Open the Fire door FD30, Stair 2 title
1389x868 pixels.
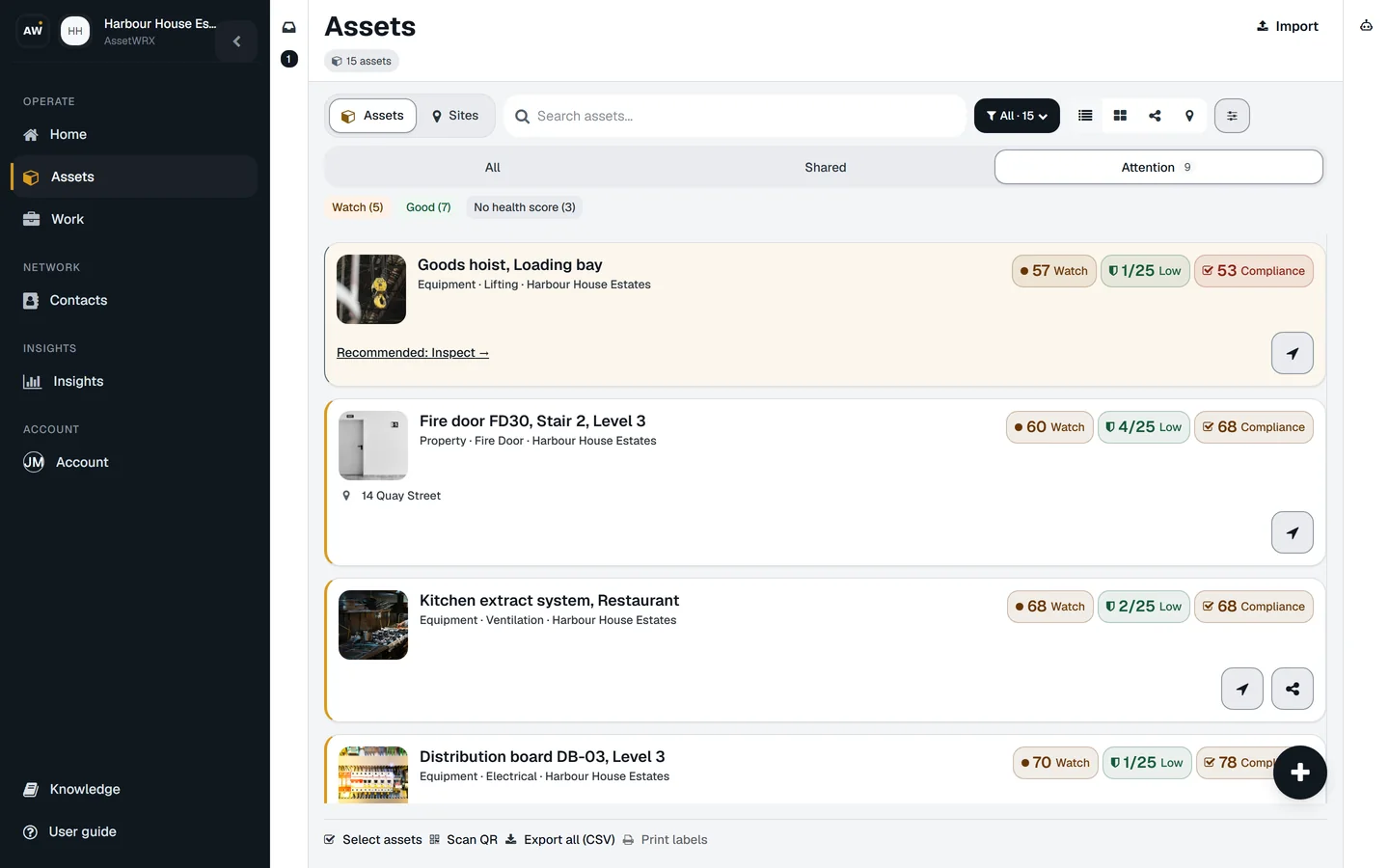coord(532,421)
